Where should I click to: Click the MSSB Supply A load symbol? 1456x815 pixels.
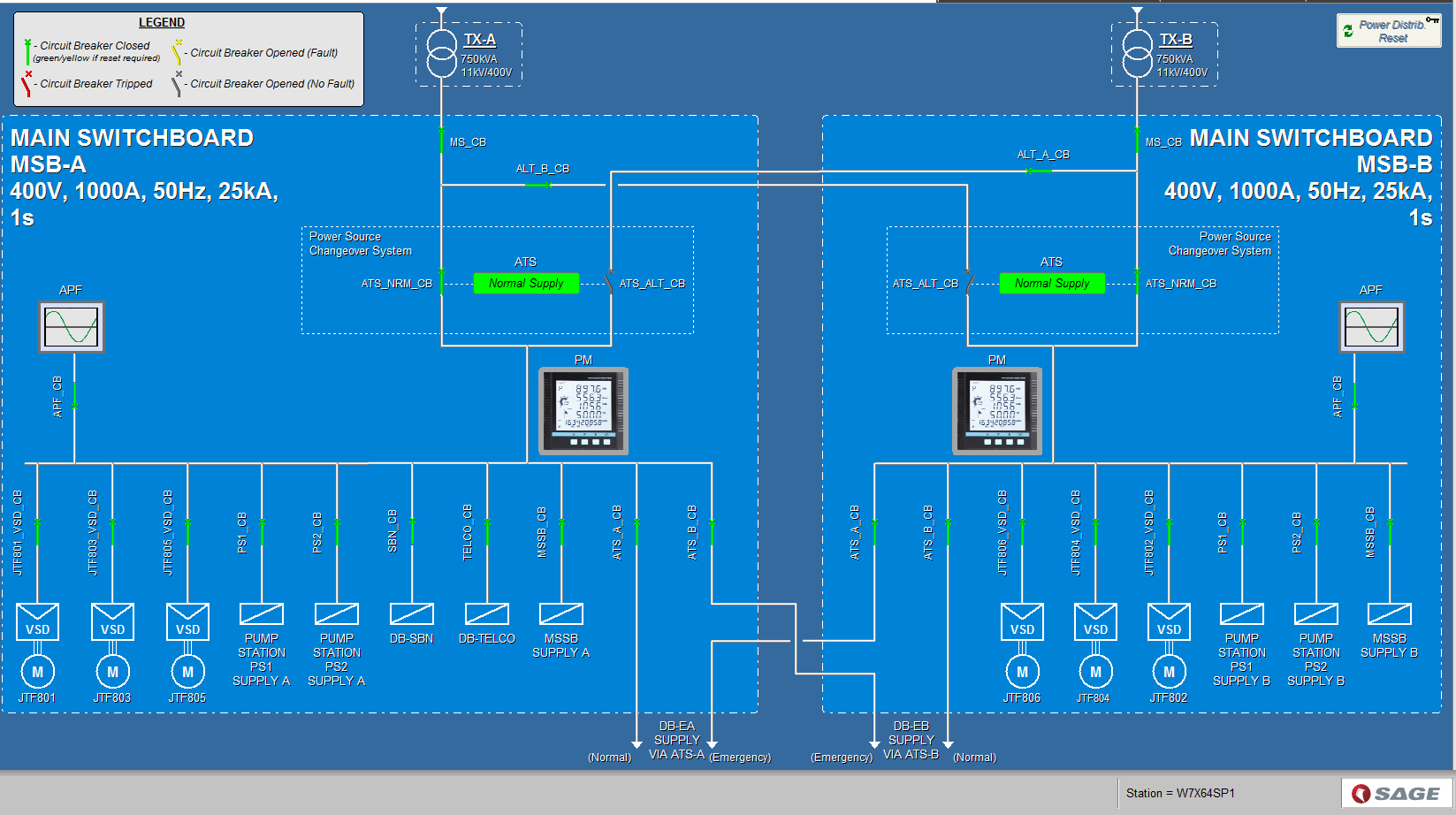(x=561, y=613)
